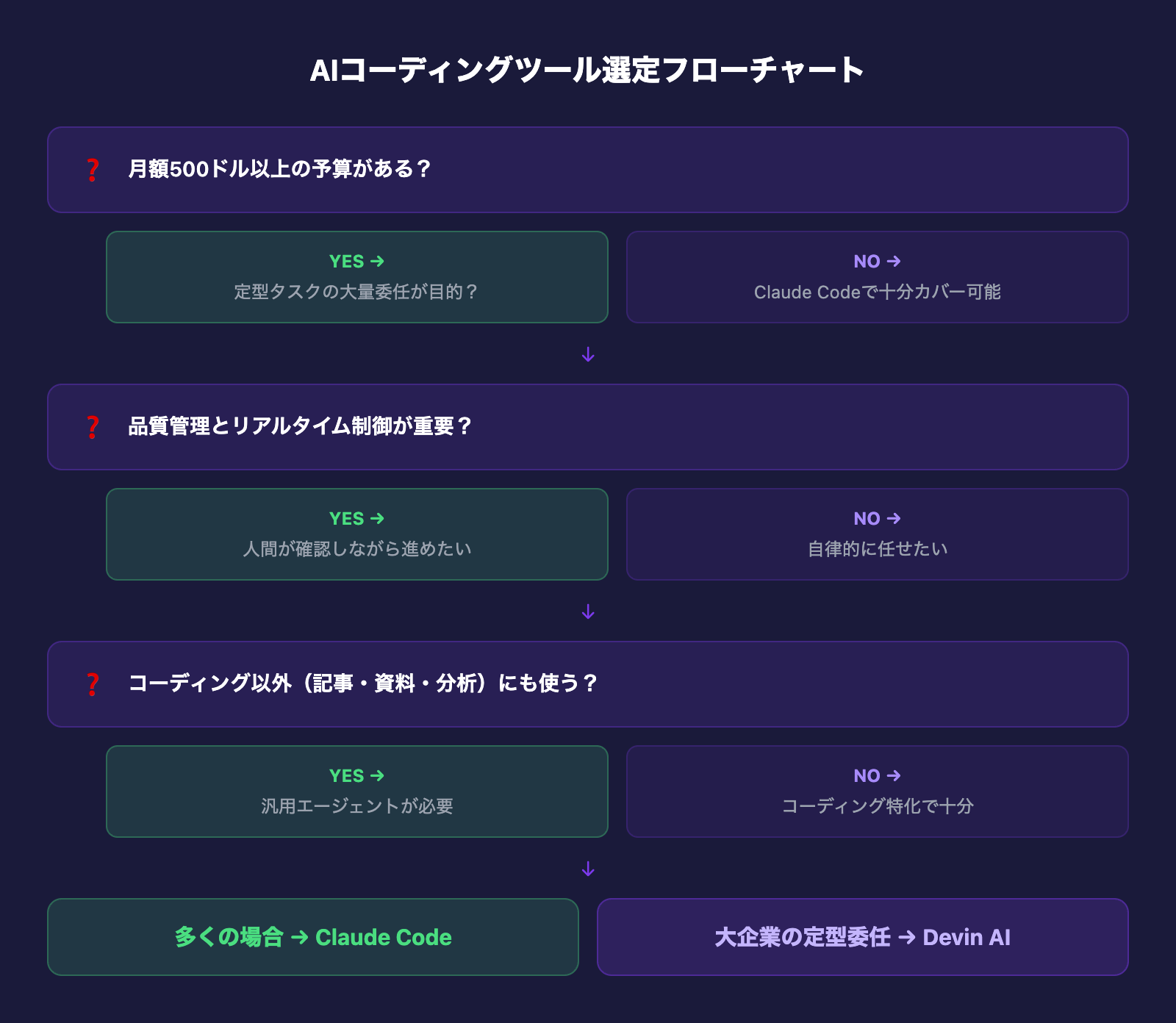1176x1023 pixels.
Task: Click the question about コーディング以外 usage
Action: pos(363,683)
